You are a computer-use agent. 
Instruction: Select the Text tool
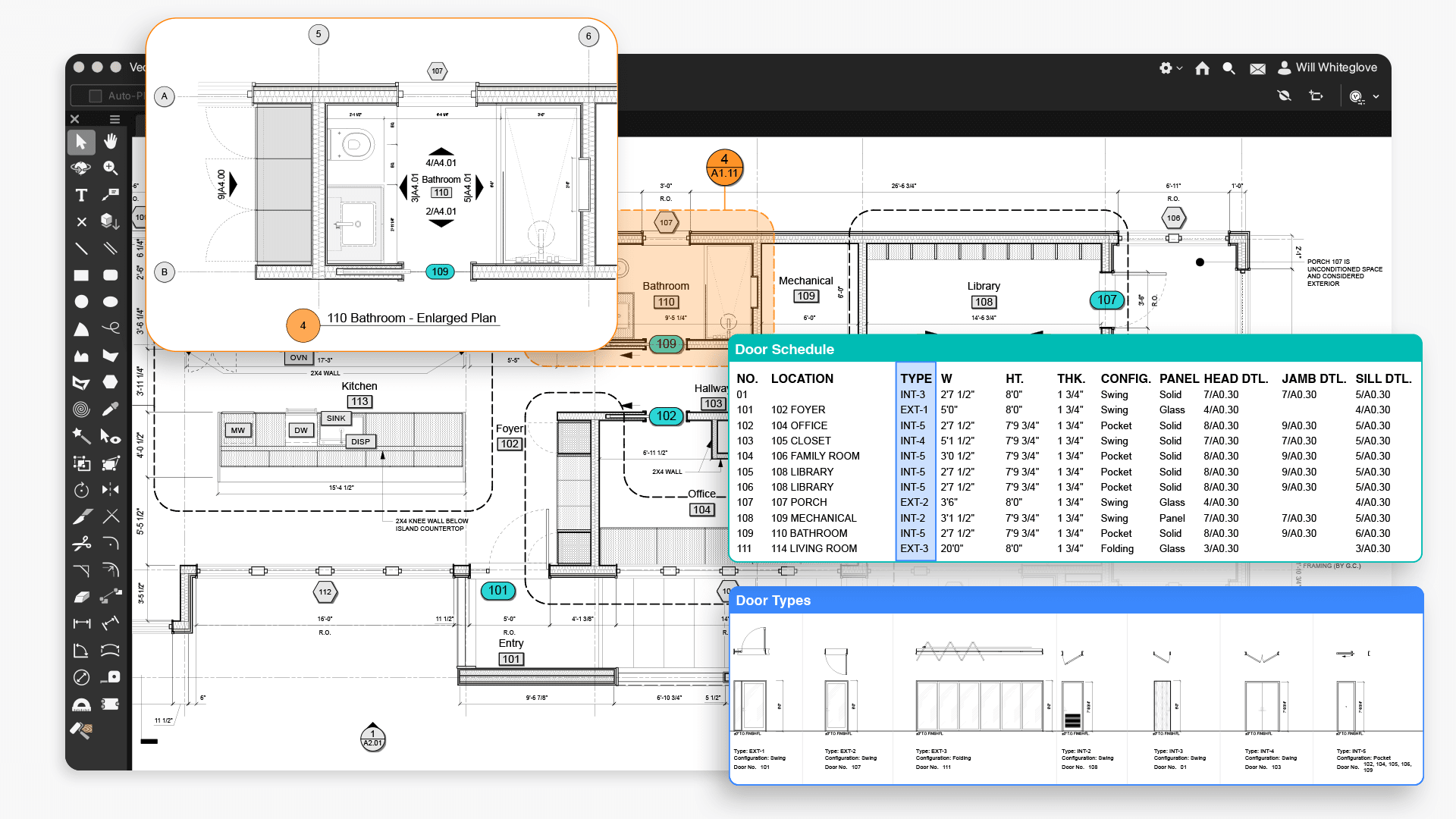coord(81,195)
